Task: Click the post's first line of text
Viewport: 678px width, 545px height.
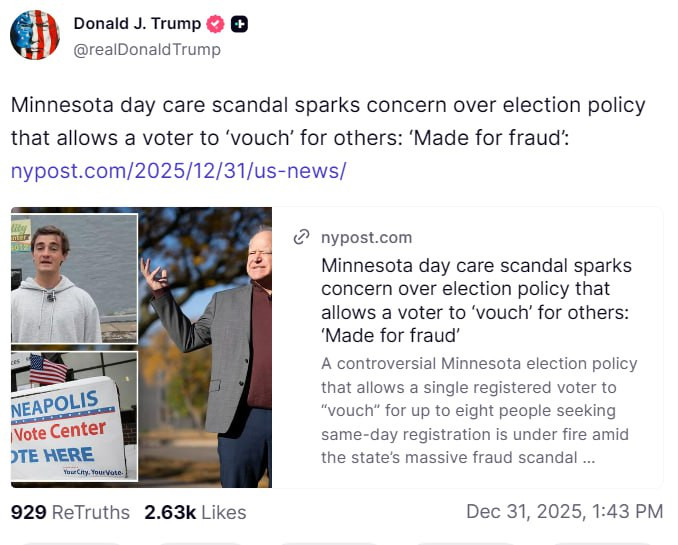Action: point(328,105)
